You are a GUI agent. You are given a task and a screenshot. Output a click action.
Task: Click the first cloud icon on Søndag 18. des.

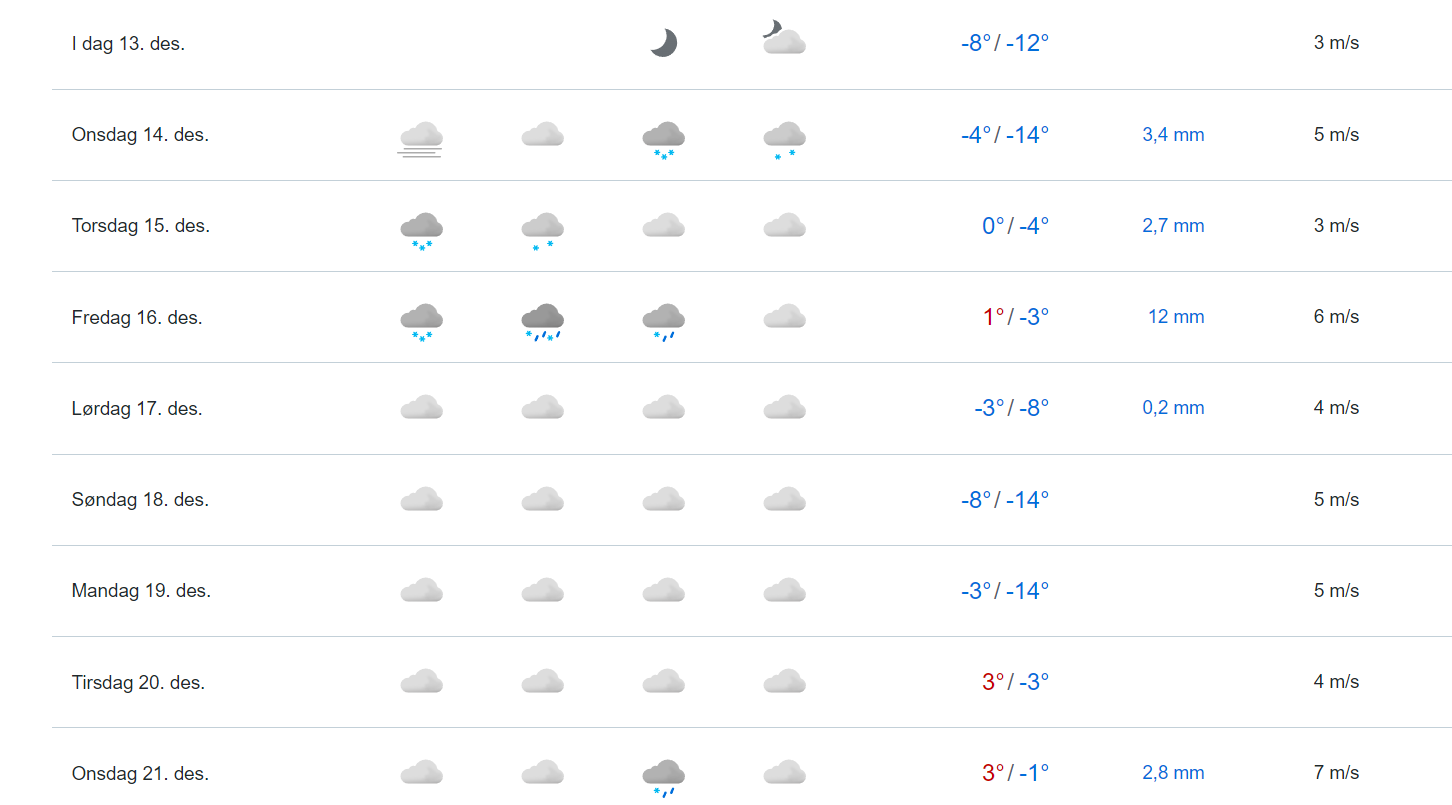(421, 499)
